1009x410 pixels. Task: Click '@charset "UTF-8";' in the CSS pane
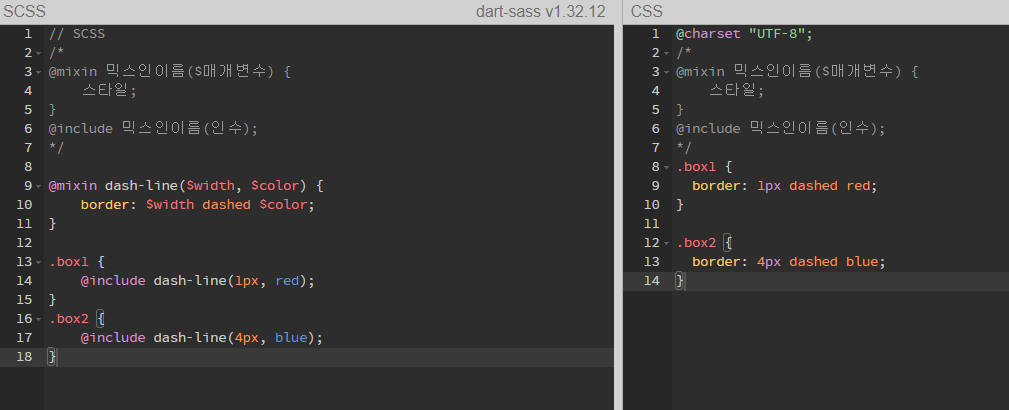tap(745, 33)
